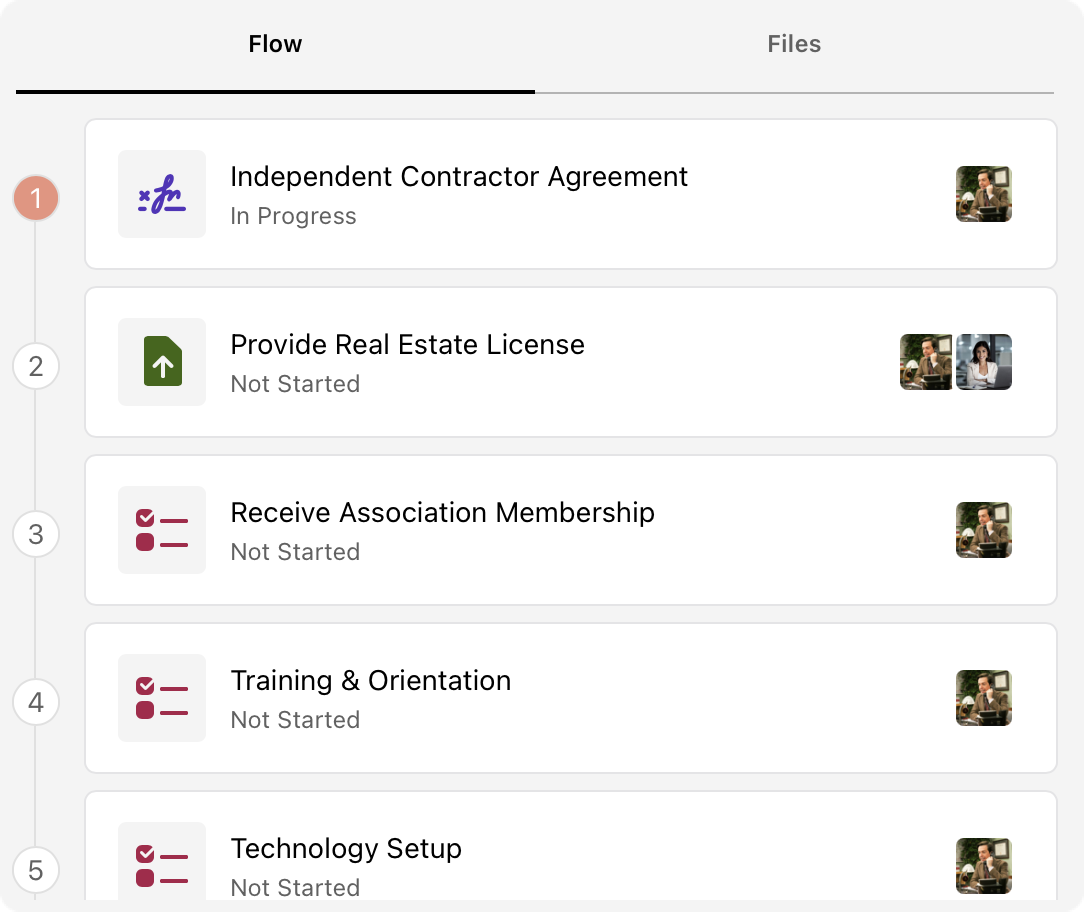Click the e-signature icon for Independent Contractor Agreement
Image resolution: width=1084 pixels, height=912 pixels.
coord(162,194)
